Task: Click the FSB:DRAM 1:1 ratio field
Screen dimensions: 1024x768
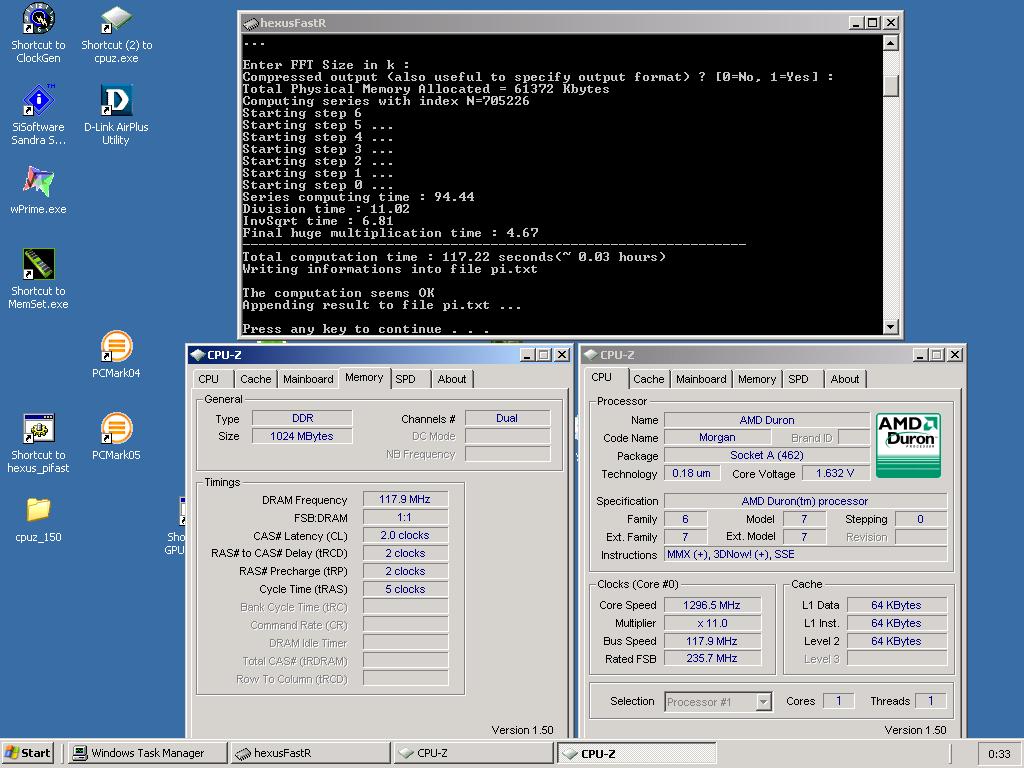Action: tap(405, 517)
